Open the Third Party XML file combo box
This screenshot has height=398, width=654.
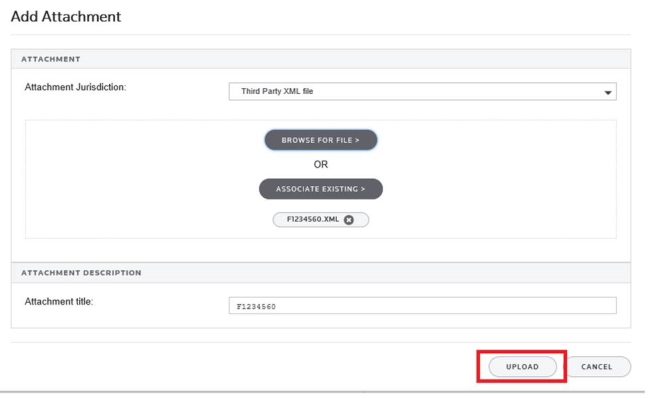click(x=423, y=91)
